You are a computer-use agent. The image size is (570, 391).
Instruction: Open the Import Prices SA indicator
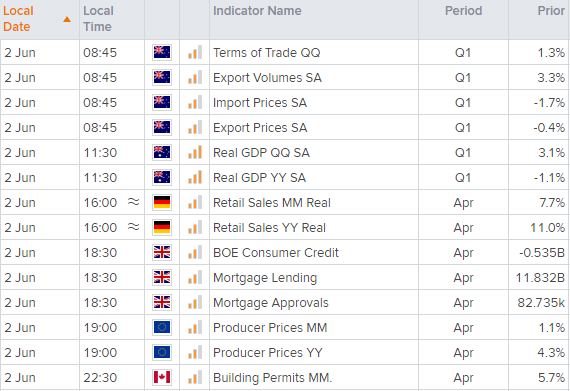point(260,102)
